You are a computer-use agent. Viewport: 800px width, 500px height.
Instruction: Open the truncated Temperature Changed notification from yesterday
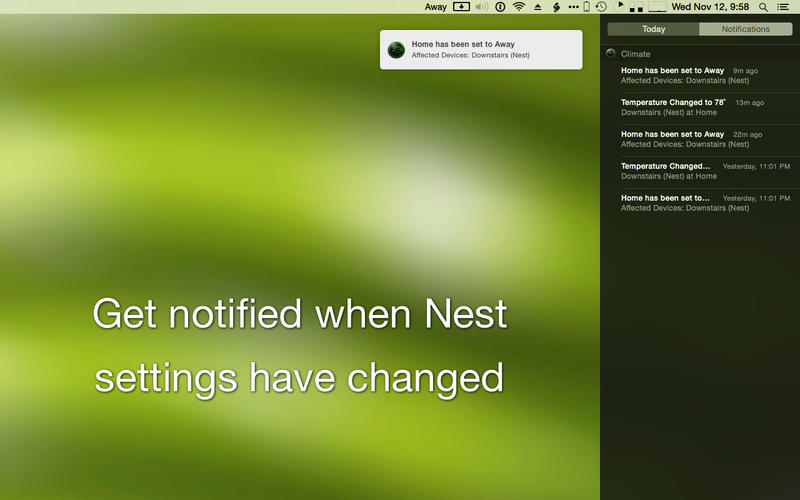(700, 170)
